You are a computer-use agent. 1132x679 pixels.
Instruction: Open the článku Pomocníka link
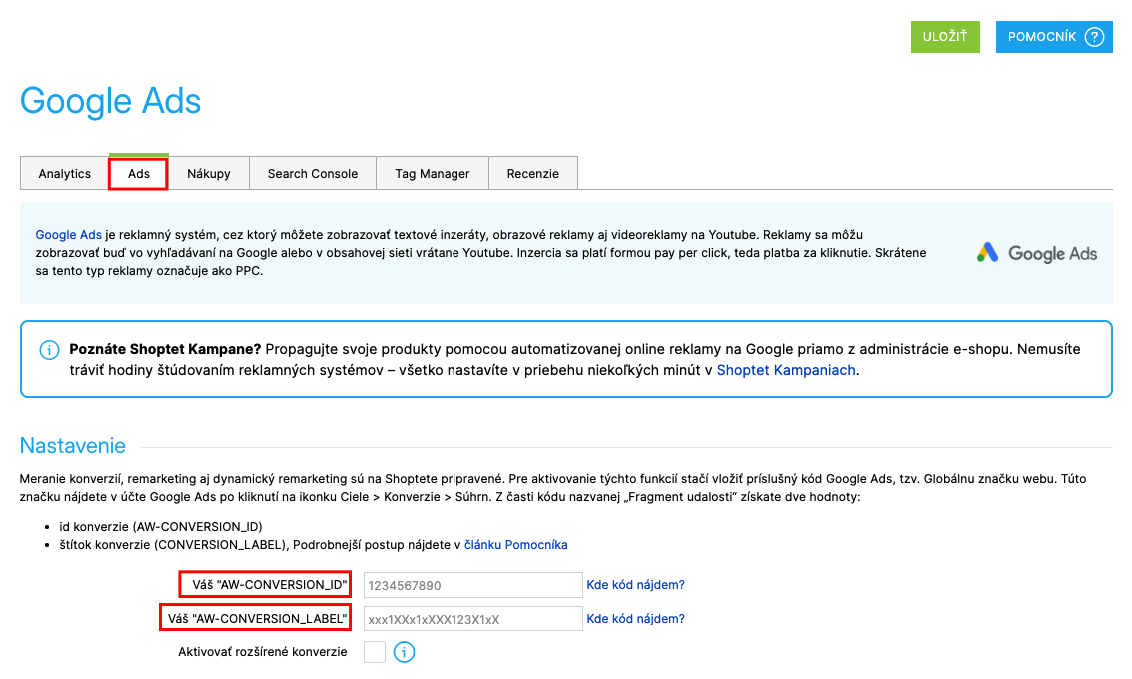[x=515, y=545]
